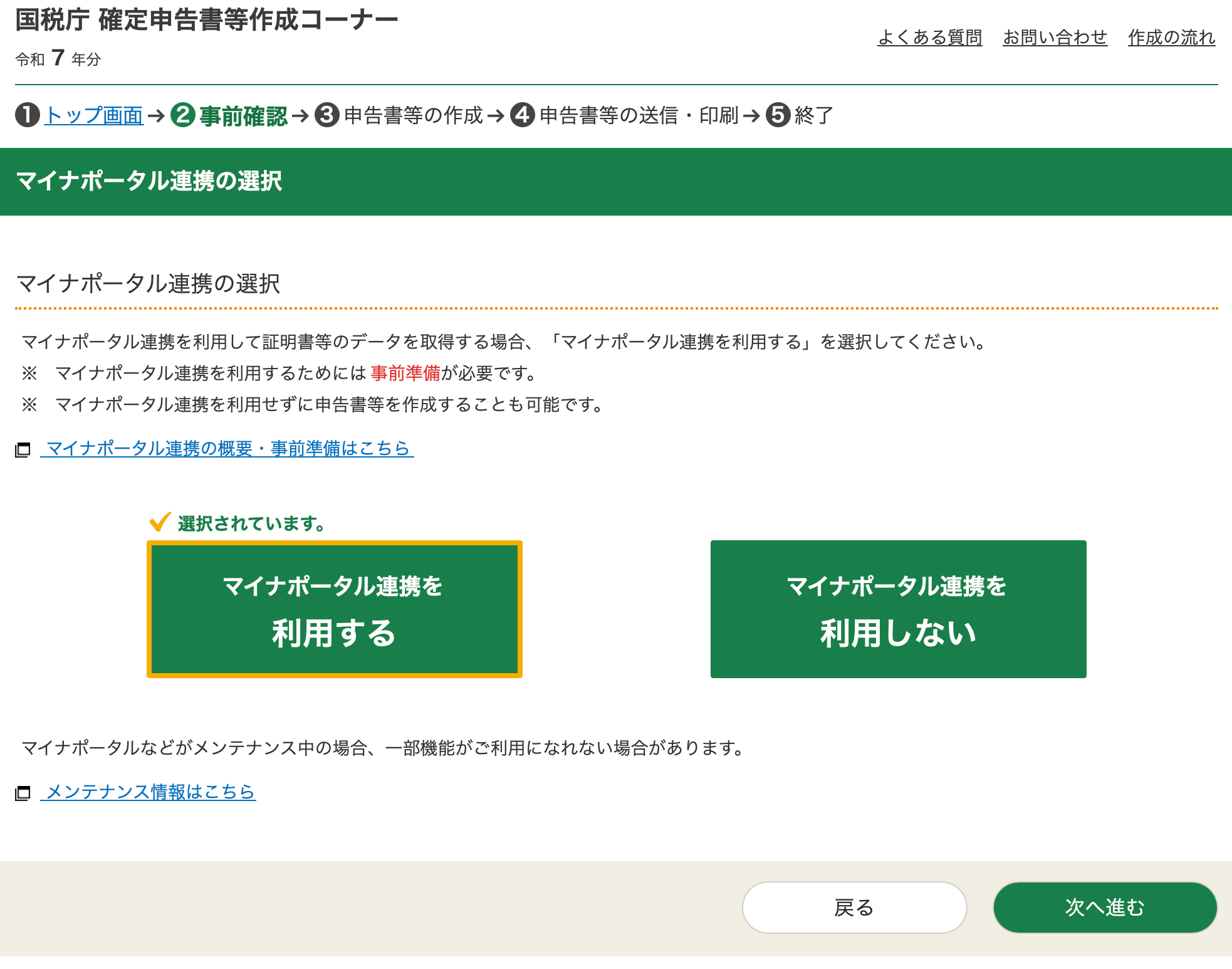Click the orange checkmark beside 選択されています
The height and width of the screenshot is (969, 1232).
(160, 521)
